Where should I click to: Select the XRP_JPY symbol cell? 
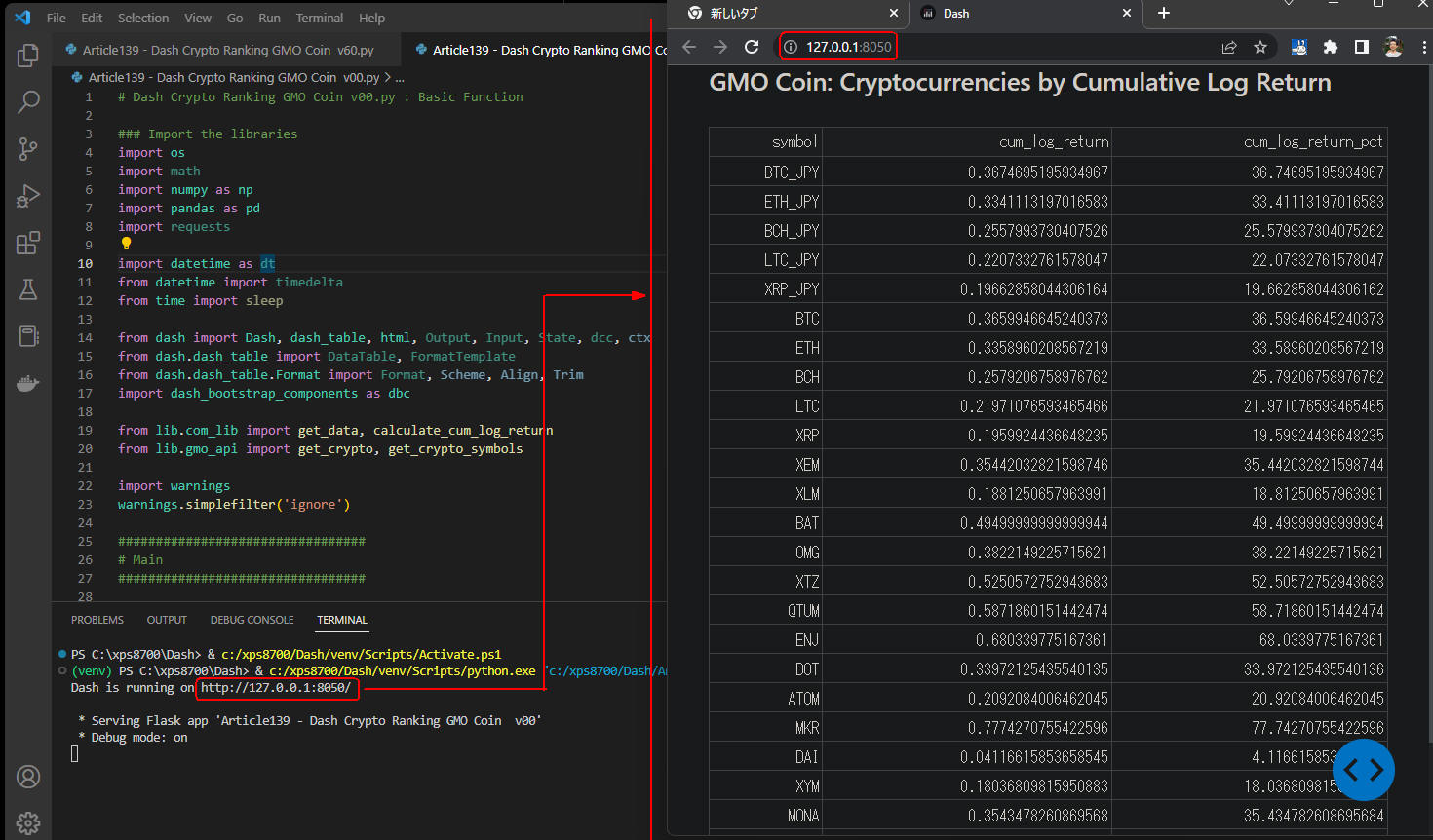(x=764, y=289)
